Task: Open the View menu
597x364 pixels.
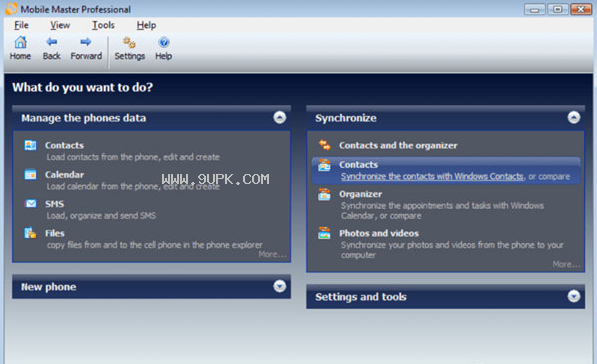Action: click(60, 25)
